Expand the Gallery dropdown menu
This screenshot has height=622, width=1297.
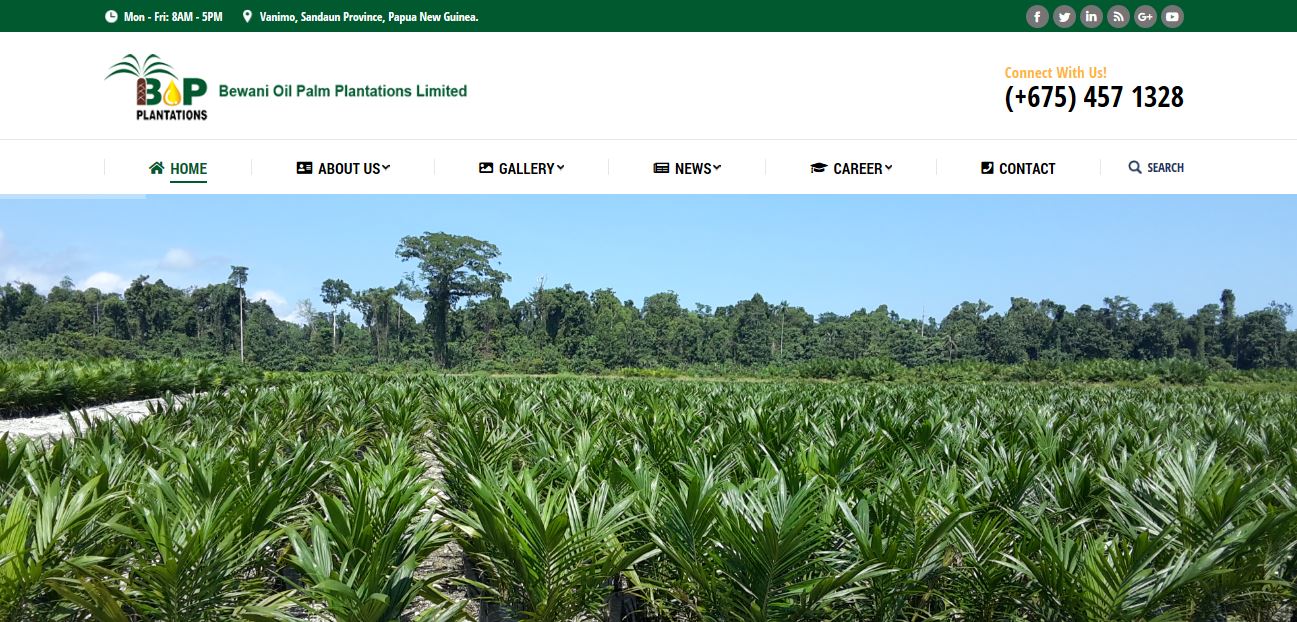coord(521,168)
